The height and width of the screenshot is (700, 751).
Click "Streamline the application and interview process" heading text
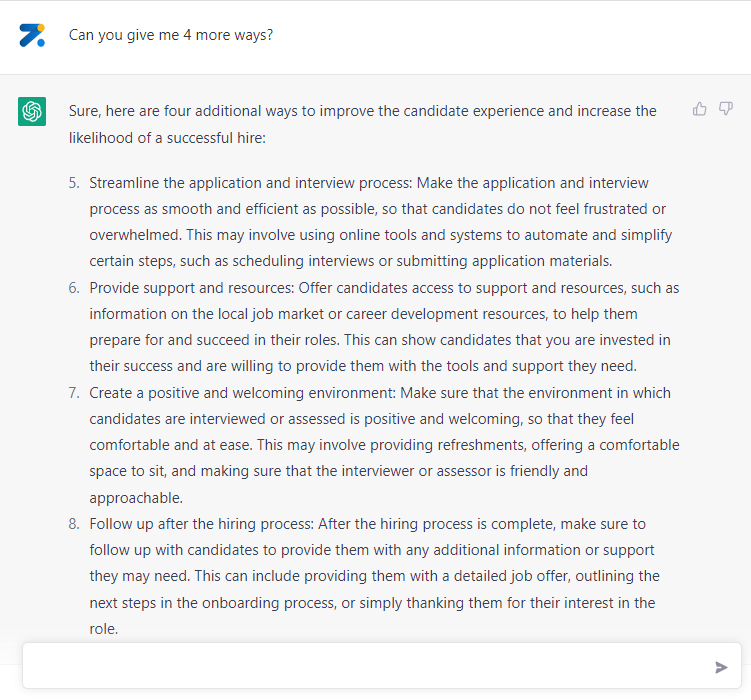click(250, 183)
